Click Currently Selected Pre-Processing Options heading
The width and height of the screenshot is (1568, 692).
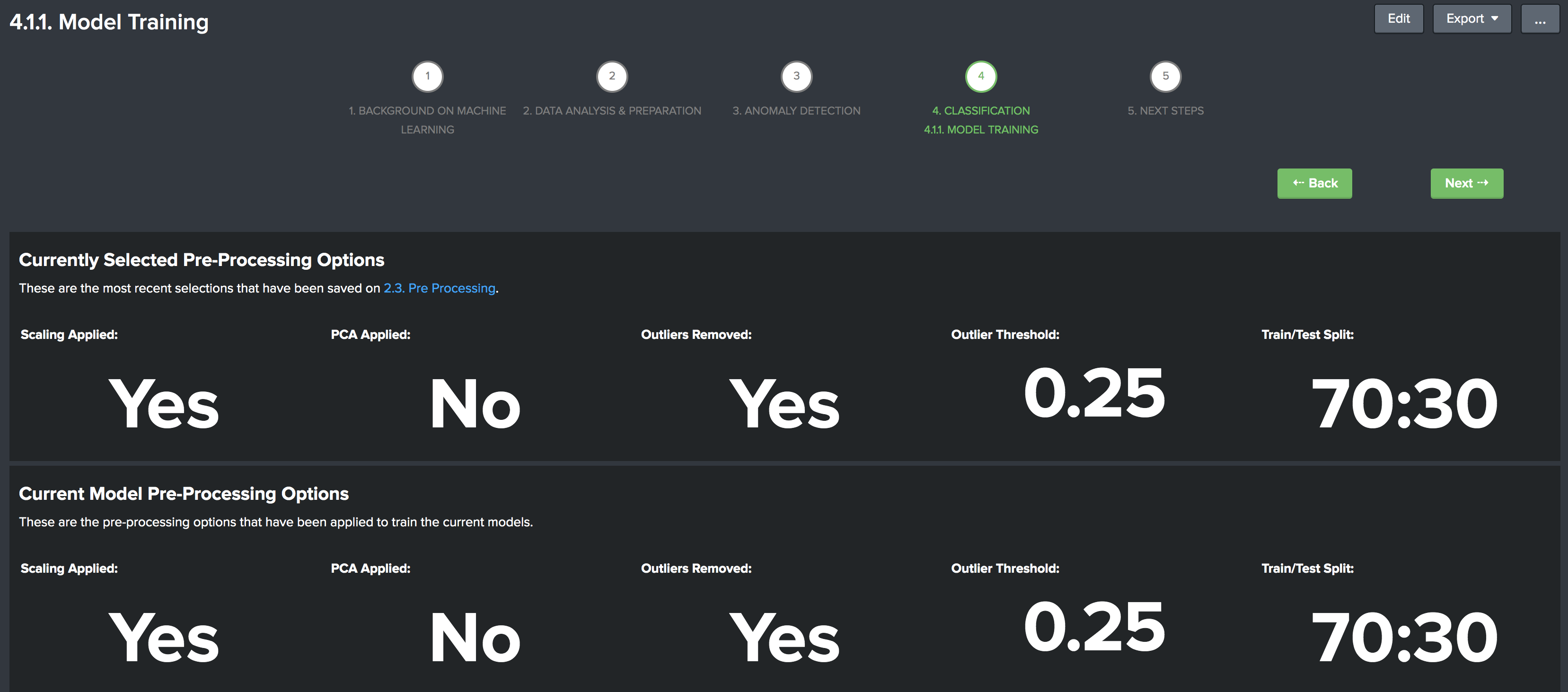pos(202,260)
